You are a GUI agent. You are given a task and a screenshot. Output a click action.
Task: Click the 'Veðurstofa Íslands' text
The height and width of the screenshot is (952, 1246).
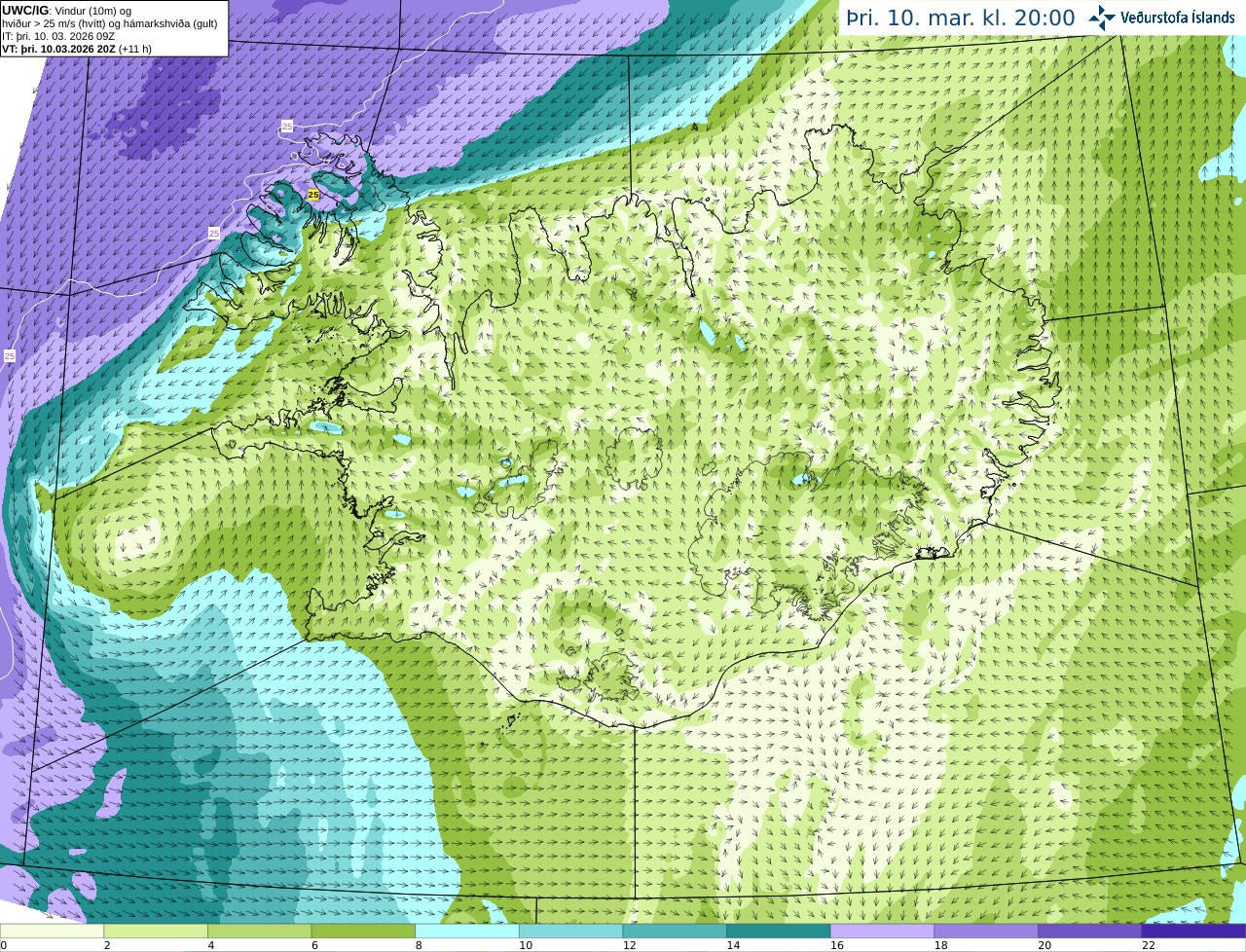(1177, 18)
